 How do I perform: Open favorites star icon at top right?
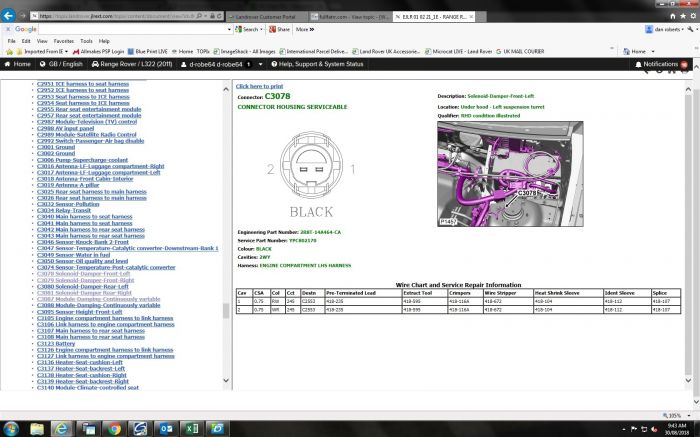683,16
